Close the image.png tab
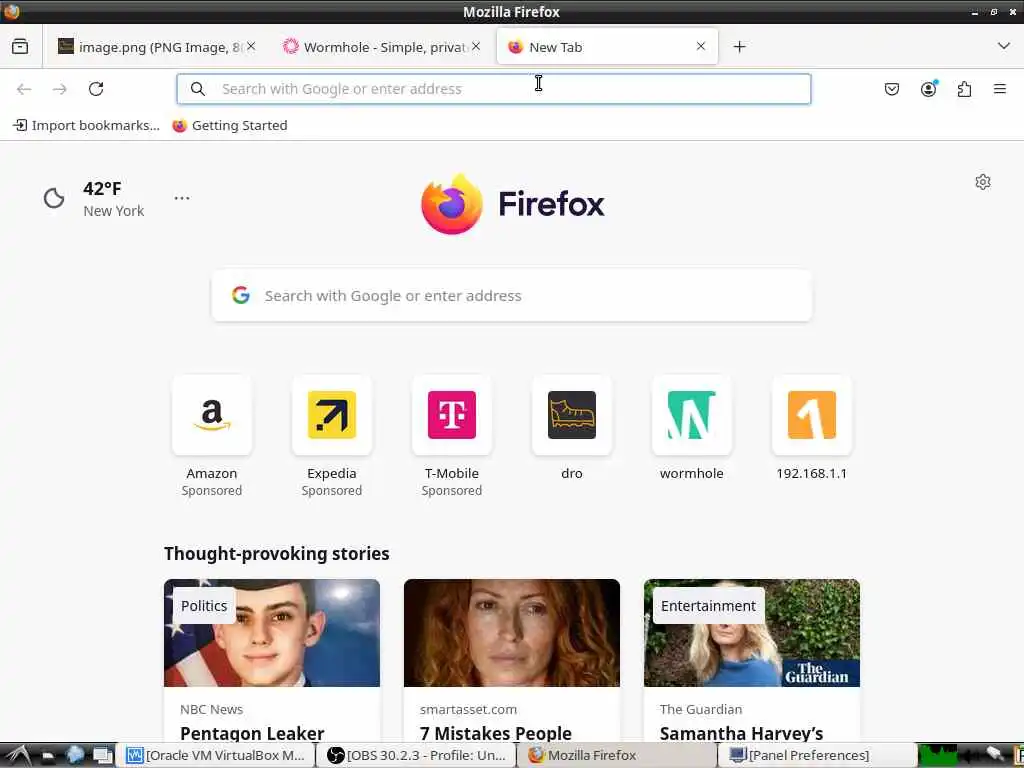 (251, 46)
